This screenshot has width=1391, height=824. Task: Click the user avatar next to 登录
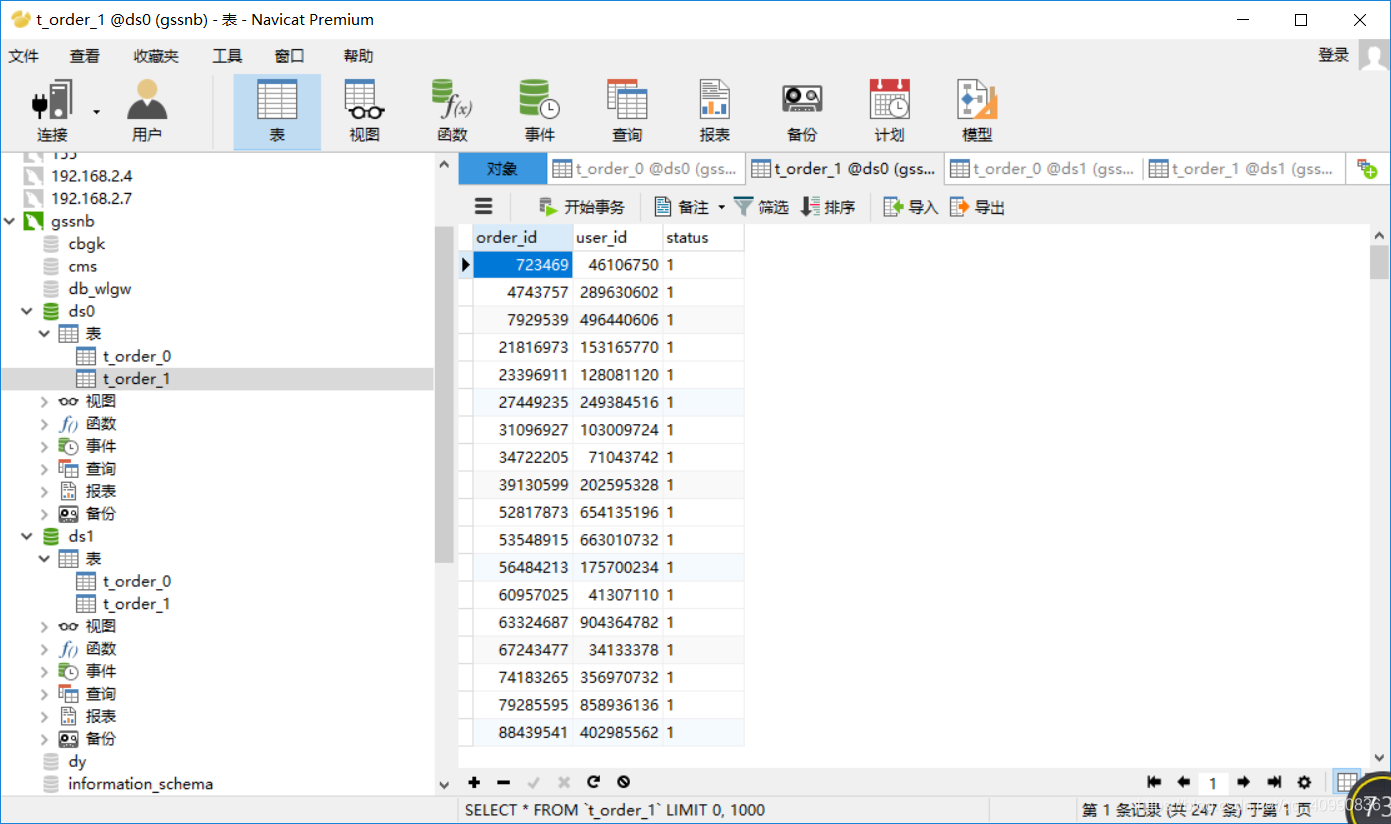point(1374,55)
